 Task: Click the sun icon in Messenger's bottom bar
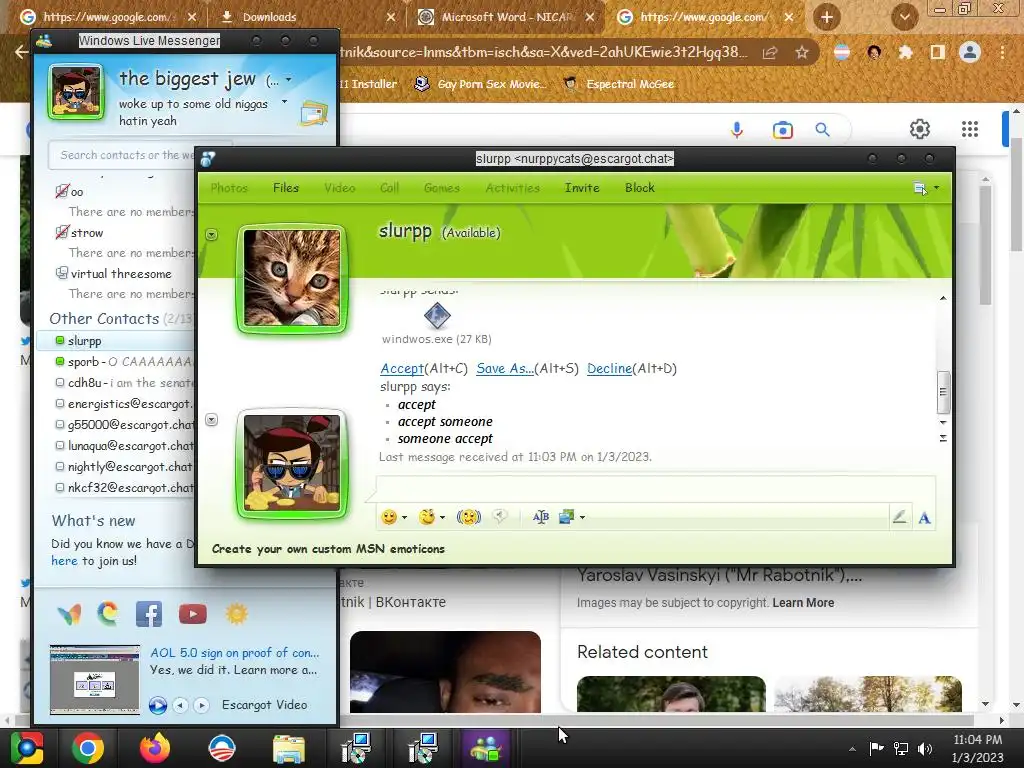(x=236, y=614)
